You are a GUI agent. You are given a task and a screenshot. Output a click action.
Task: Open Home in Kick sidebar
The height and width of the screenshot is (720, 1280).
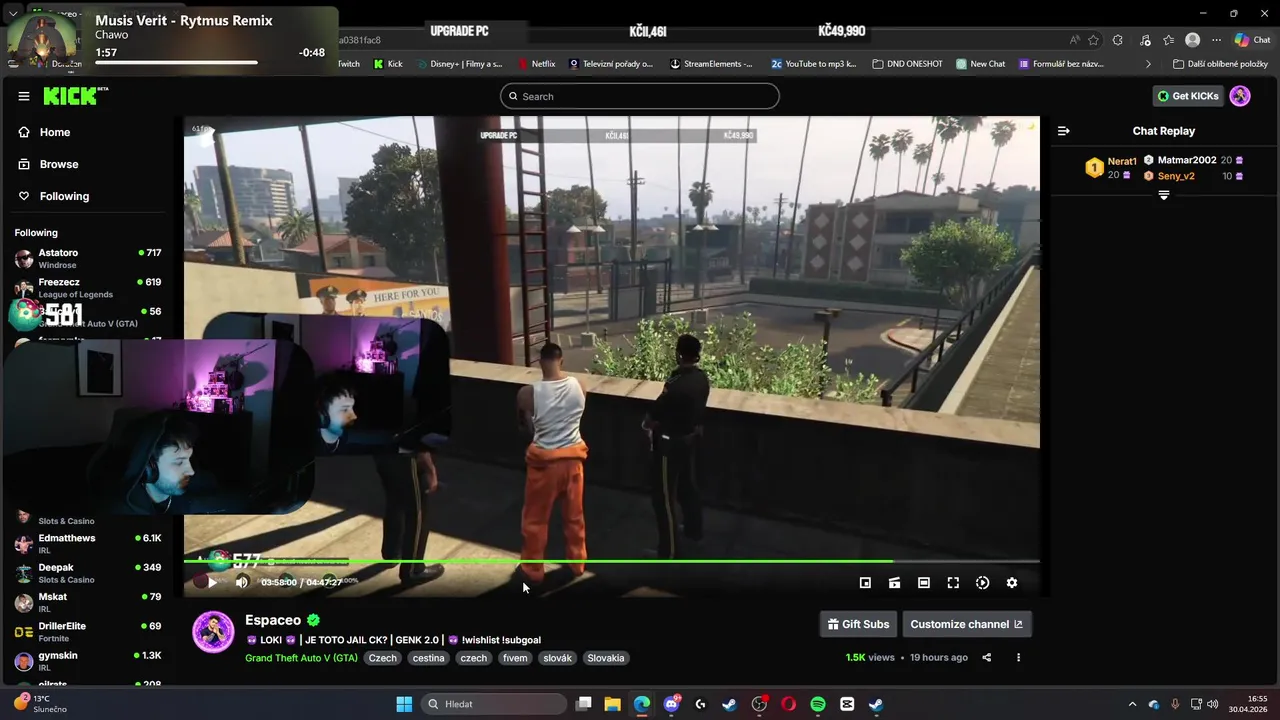pyautogui.click(x=55, y=132)
